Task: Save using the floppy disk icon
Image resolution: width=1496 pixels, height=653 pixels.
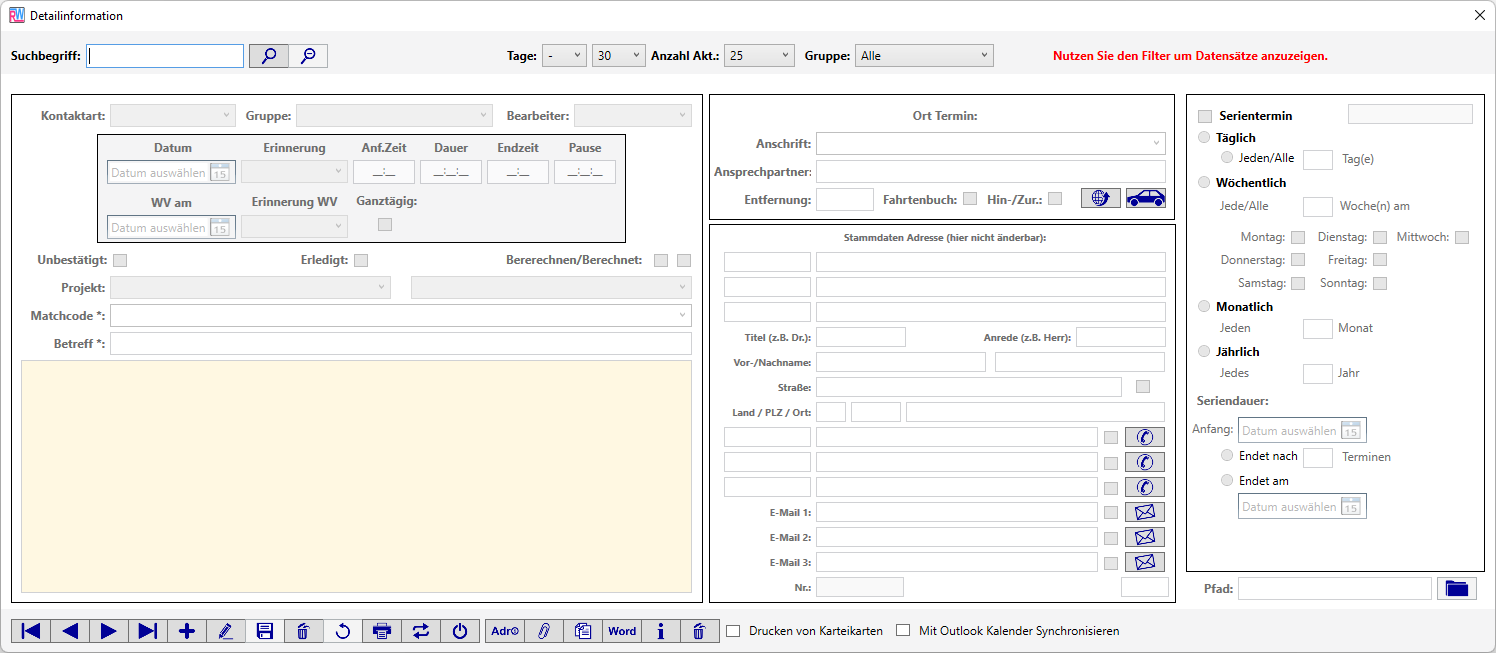Action: pos(265,631)
